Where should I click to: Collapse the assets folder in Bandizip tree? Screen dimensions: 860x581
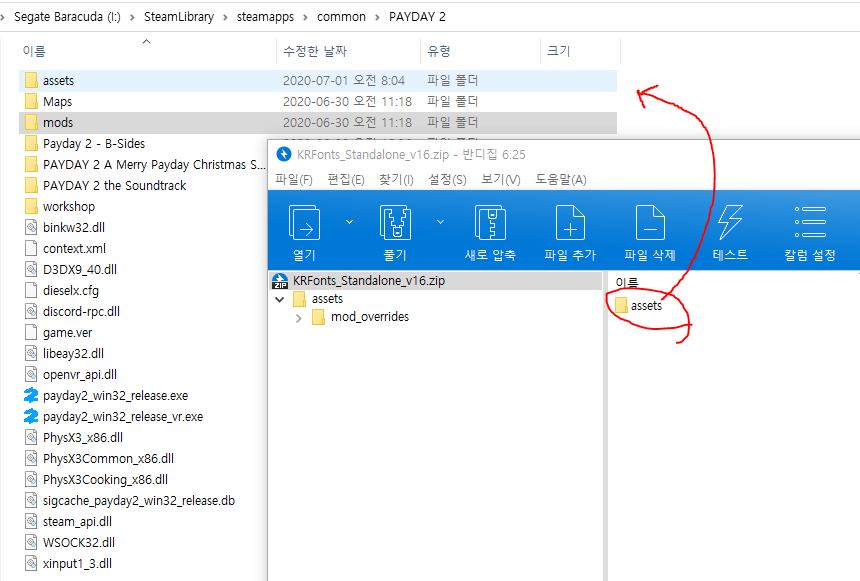pyautogui.click(x=280, y=300)
